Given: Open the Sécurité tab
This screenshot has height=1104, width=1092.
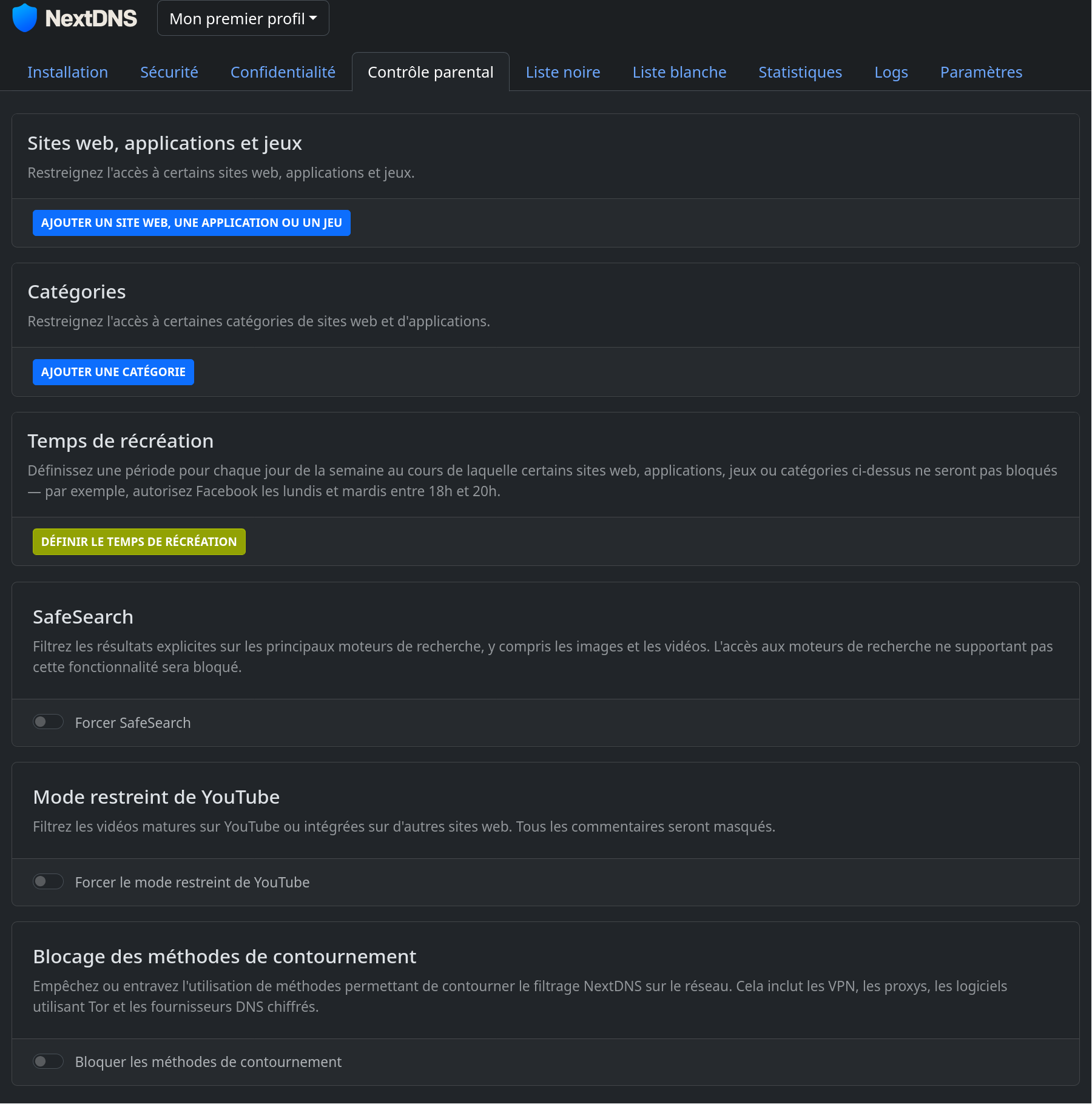Looking at the screenshot, I should (x=169, y=72).
